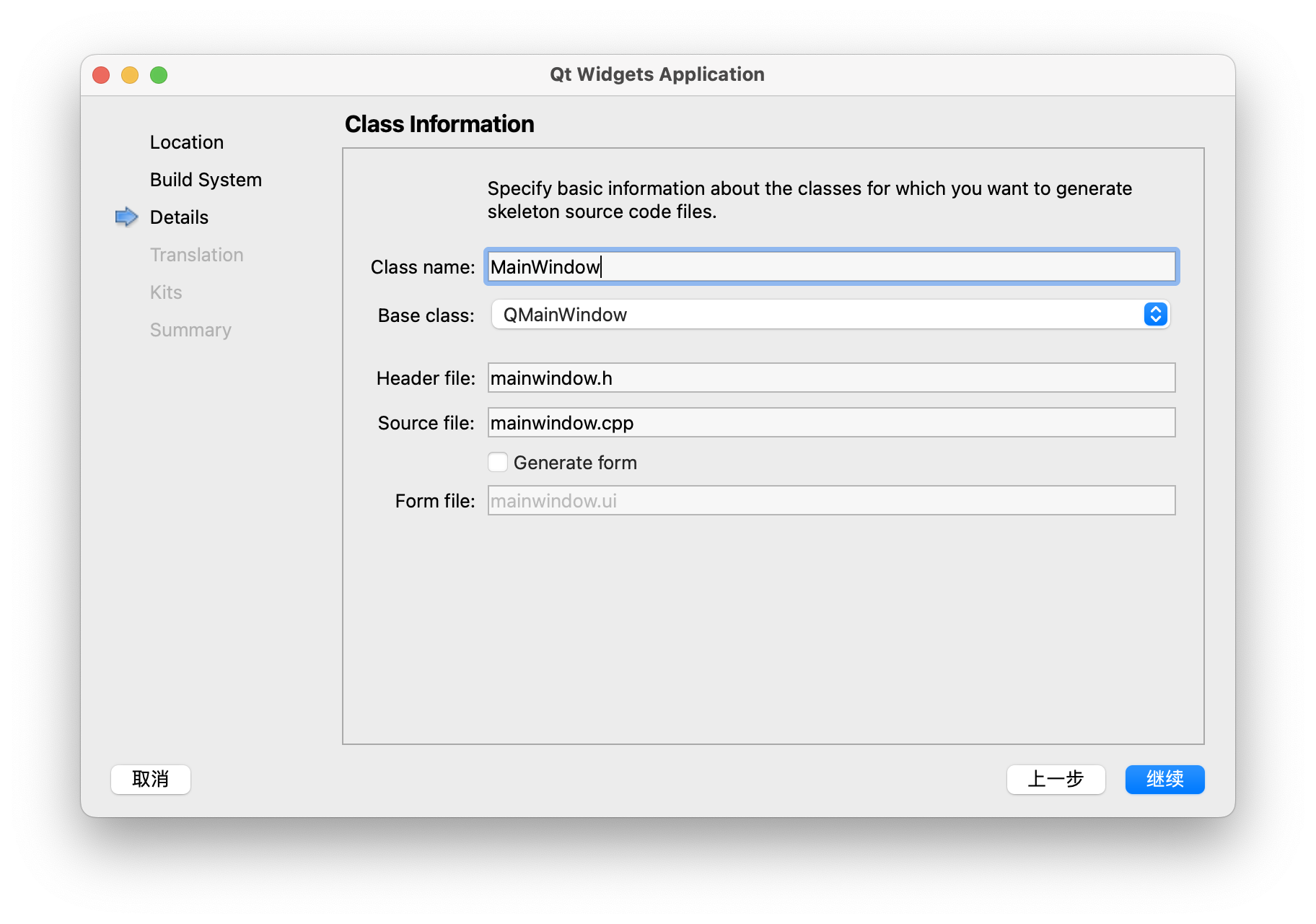Go to the Location step
1316x924 pixels.
click(x=187, y=142)
